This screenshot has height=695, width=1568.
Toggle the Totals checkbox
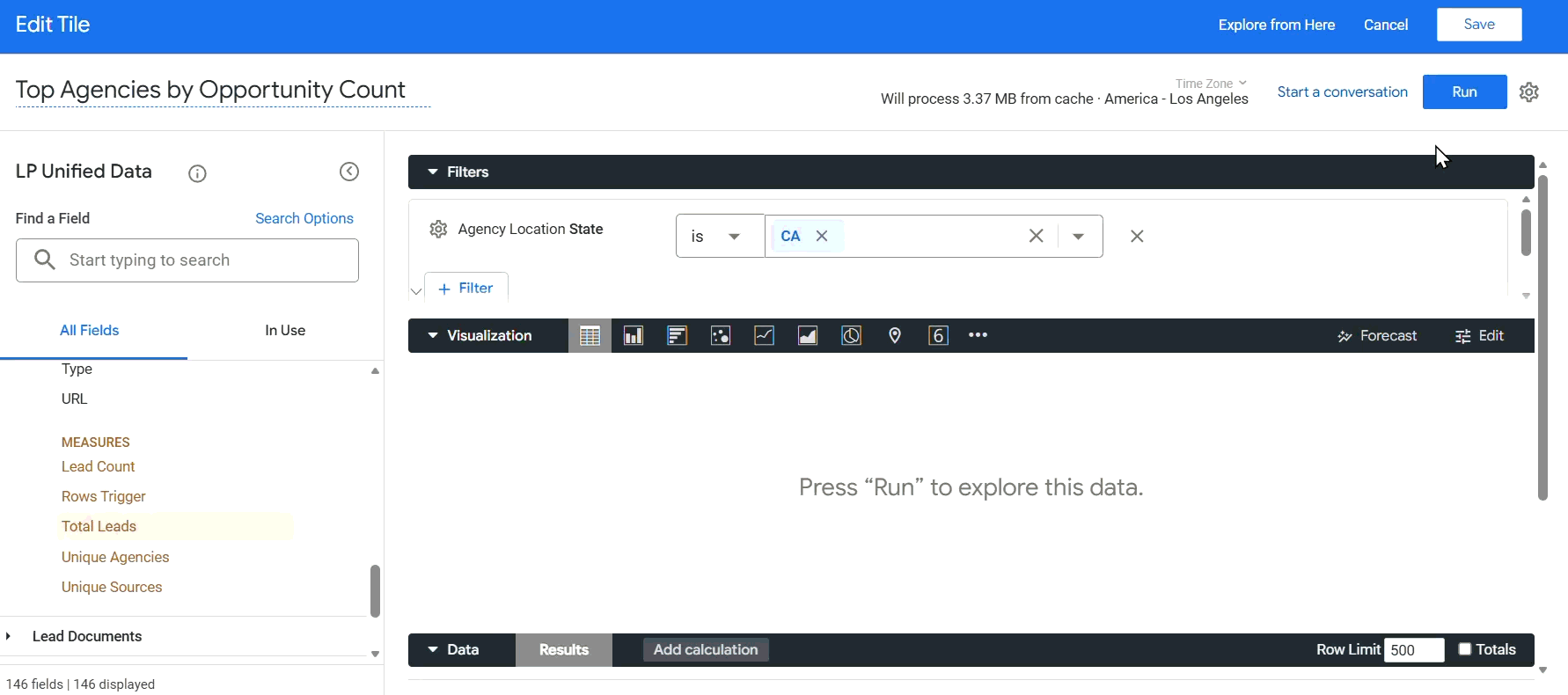1465,649
